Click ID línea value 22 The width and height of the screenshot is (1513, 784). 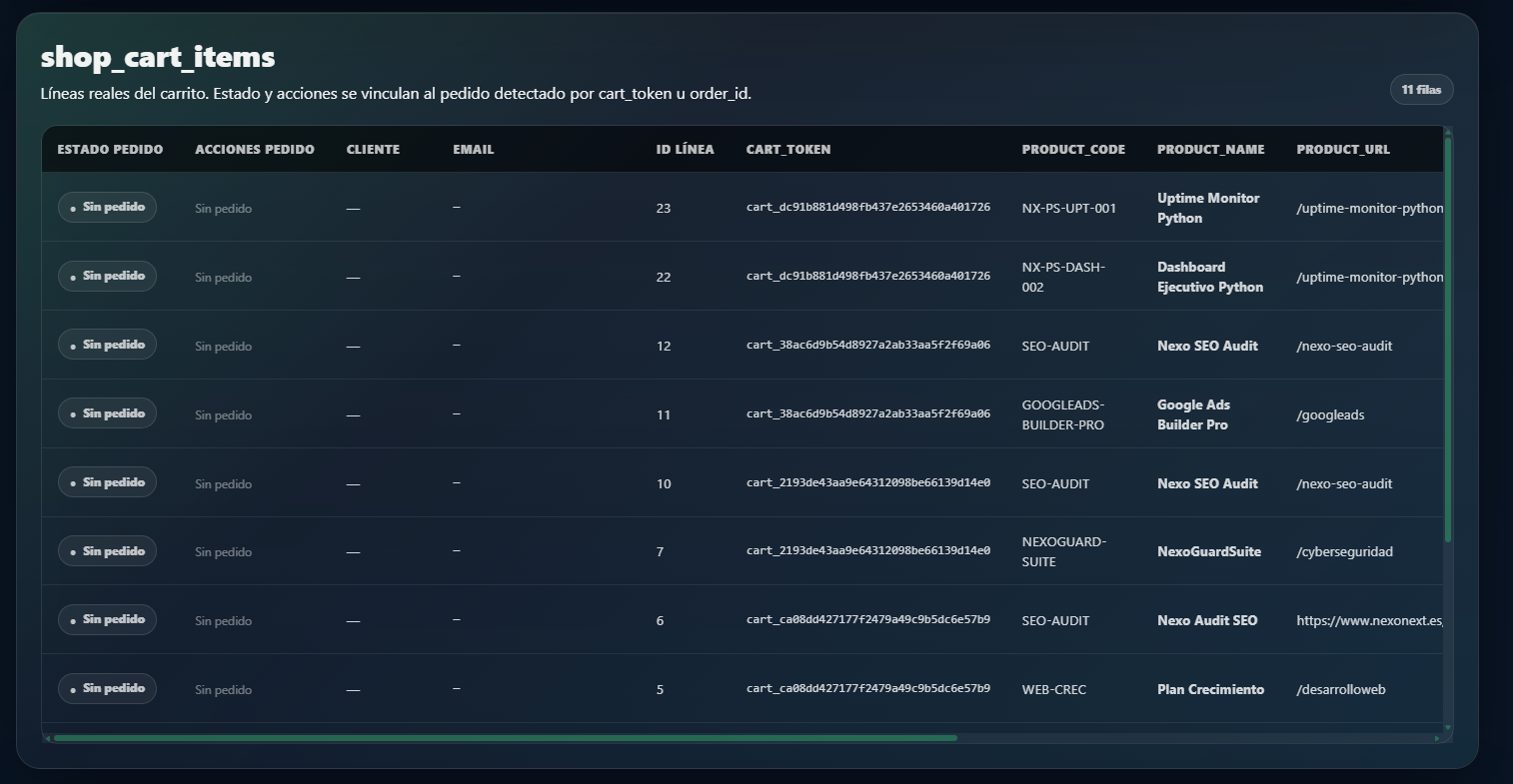(x=664, y=277)
